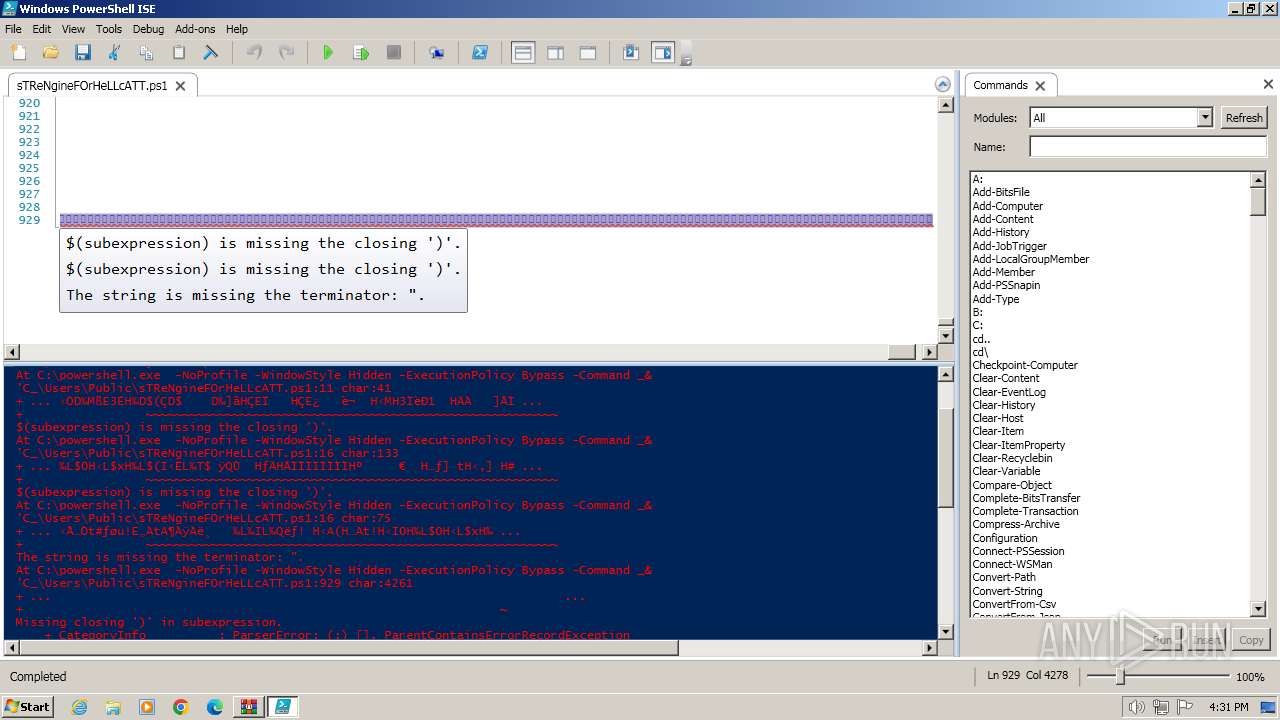Launch Internet Explorer from taskbar
1280x720 pixels.
[79, 707]
